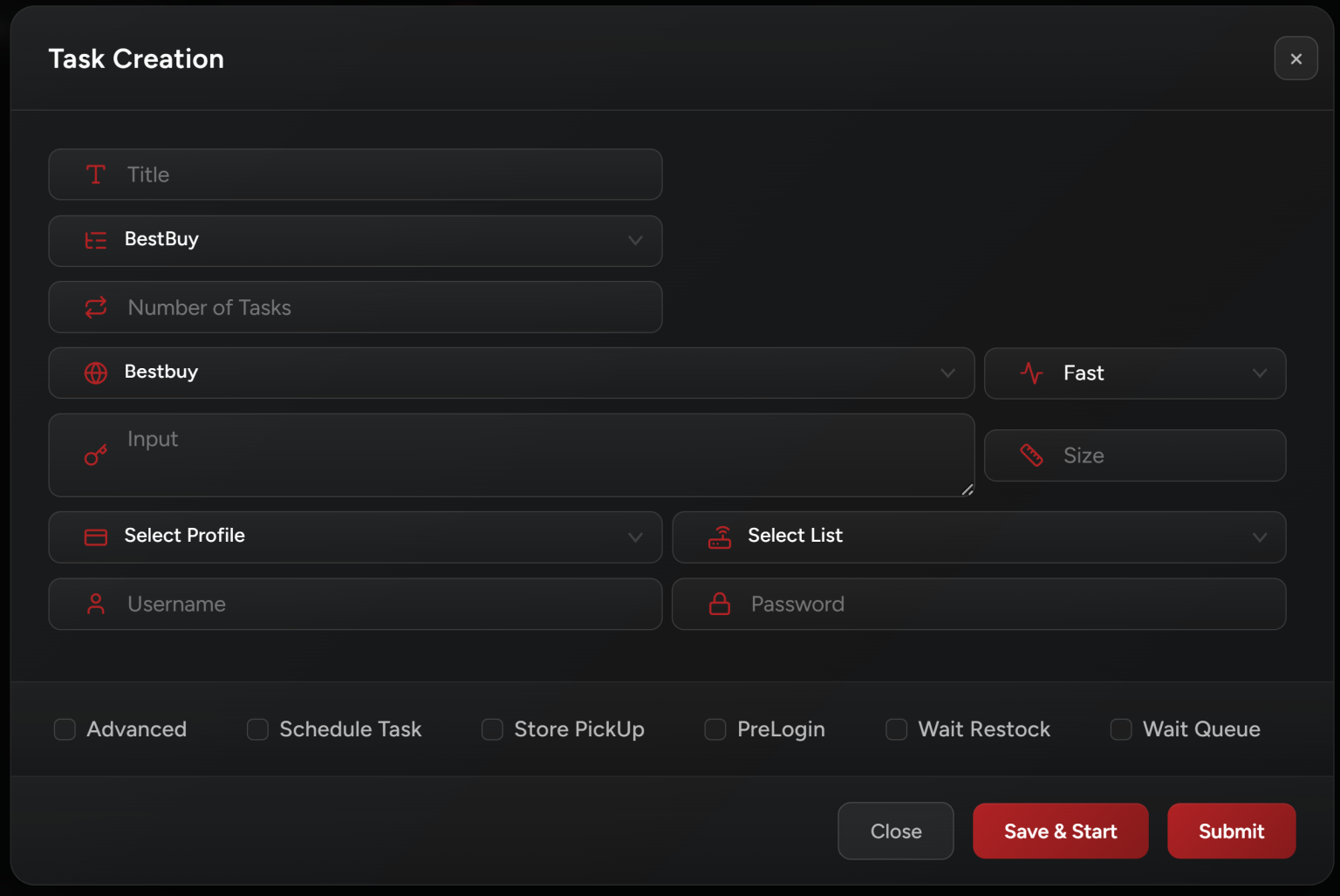Click the key icon in the Input box
The height and width of the screenshot is (896, 1340).
tap(96, 455)
